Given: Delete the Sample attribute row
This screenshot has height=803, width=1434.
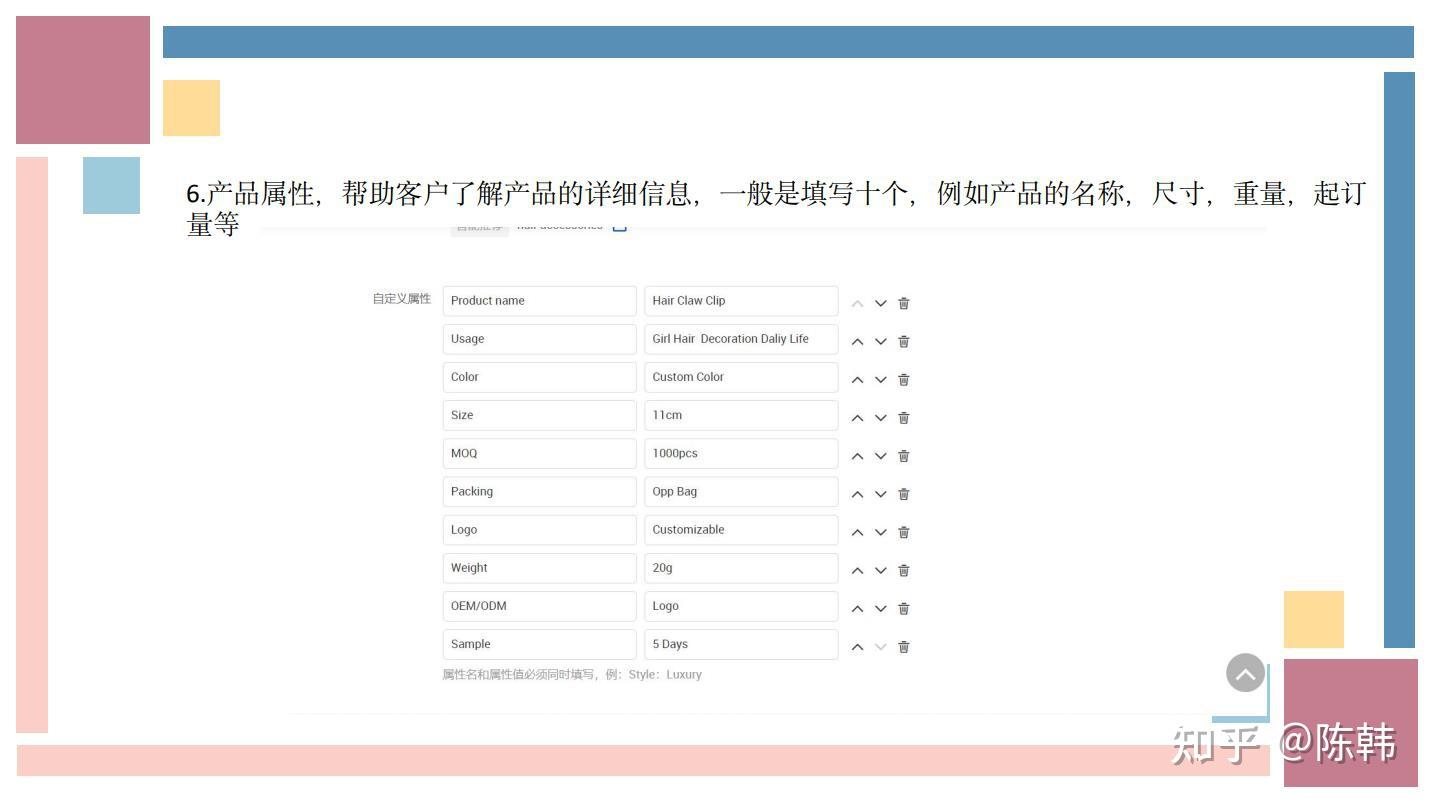Looking at the screenshot, I should 904,647.
